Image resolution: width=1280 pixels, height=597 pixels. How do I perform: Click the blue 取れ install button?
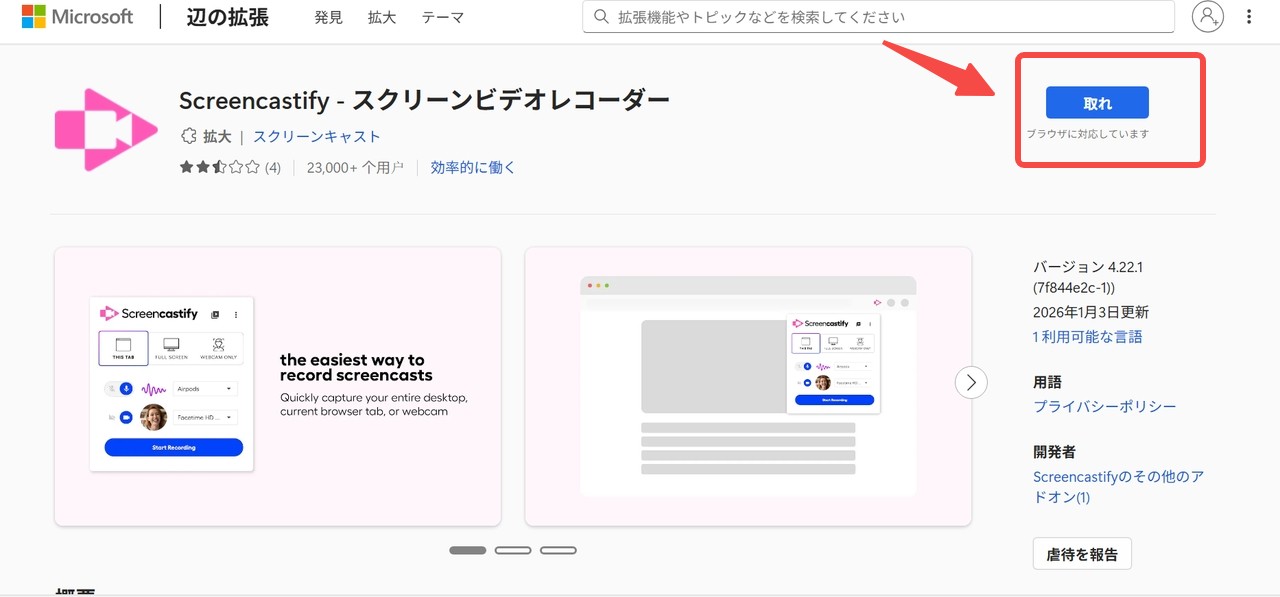pos(1096,102)
